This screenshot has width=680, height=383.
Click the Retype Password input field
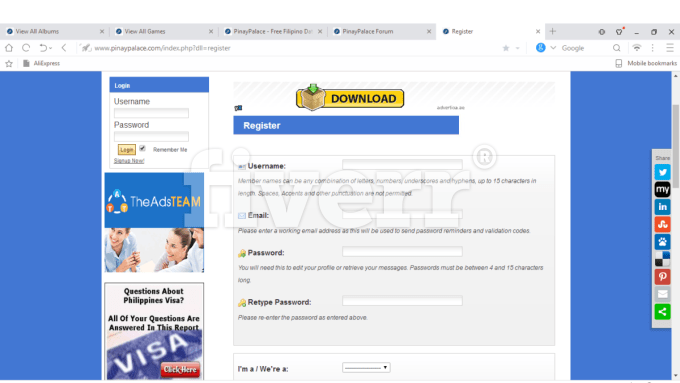tap(402, 301)
